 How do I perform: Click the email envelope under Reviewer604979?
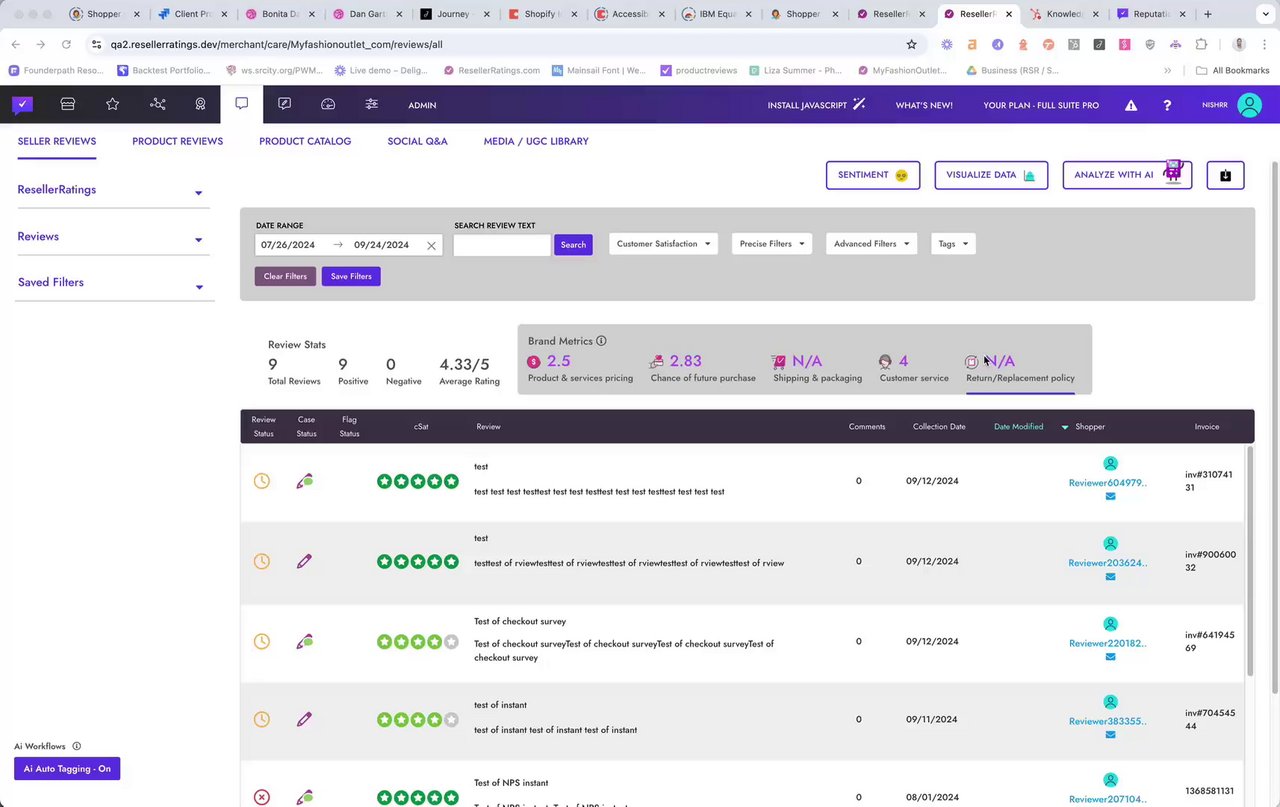click(x=1110, y=496)
